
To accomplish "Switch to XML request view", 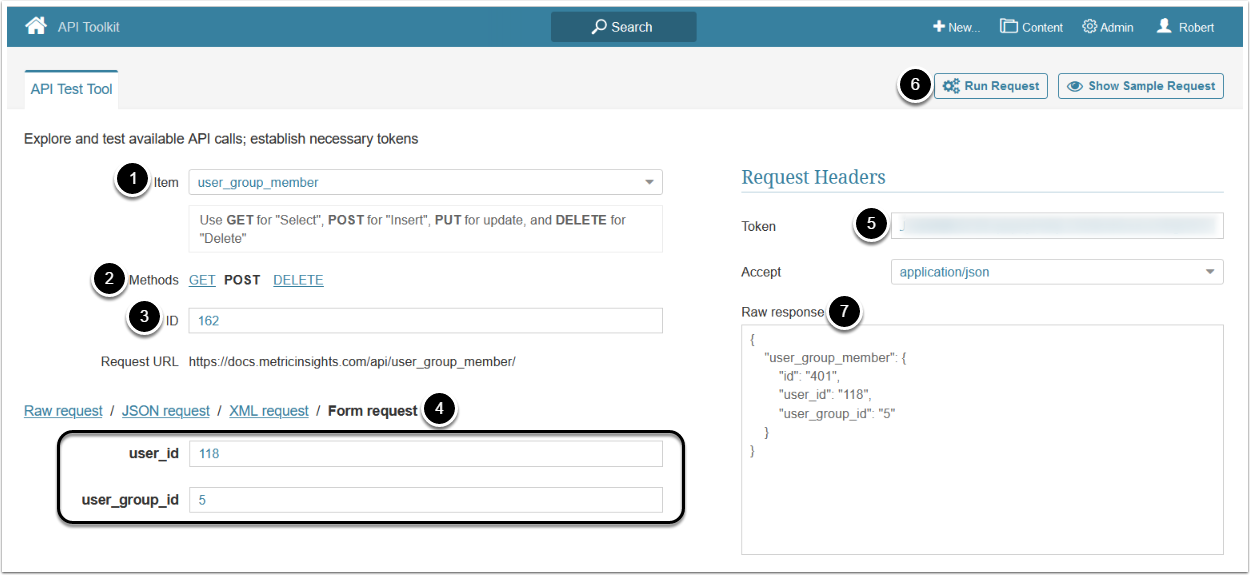I will coord(269,411).
